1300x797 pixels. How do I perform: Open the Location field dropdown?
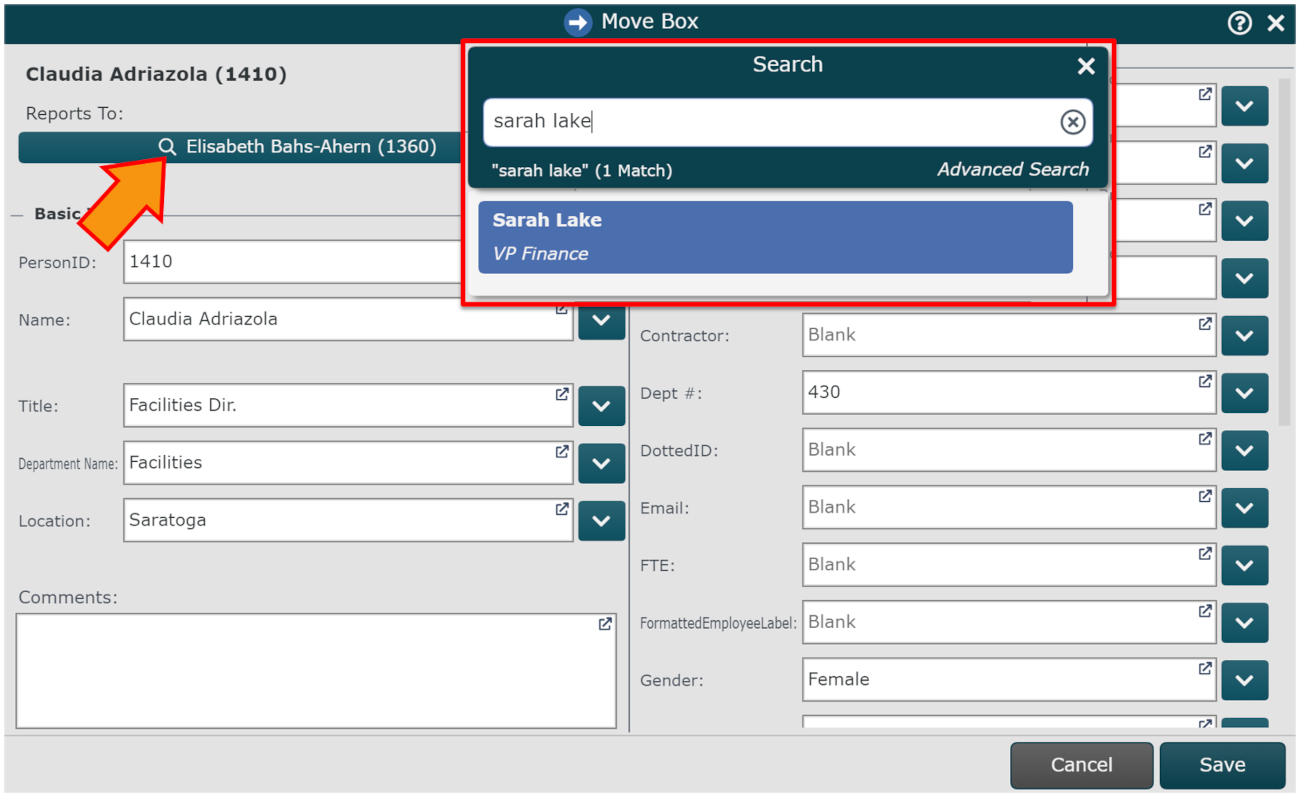[x=601, y=521]
